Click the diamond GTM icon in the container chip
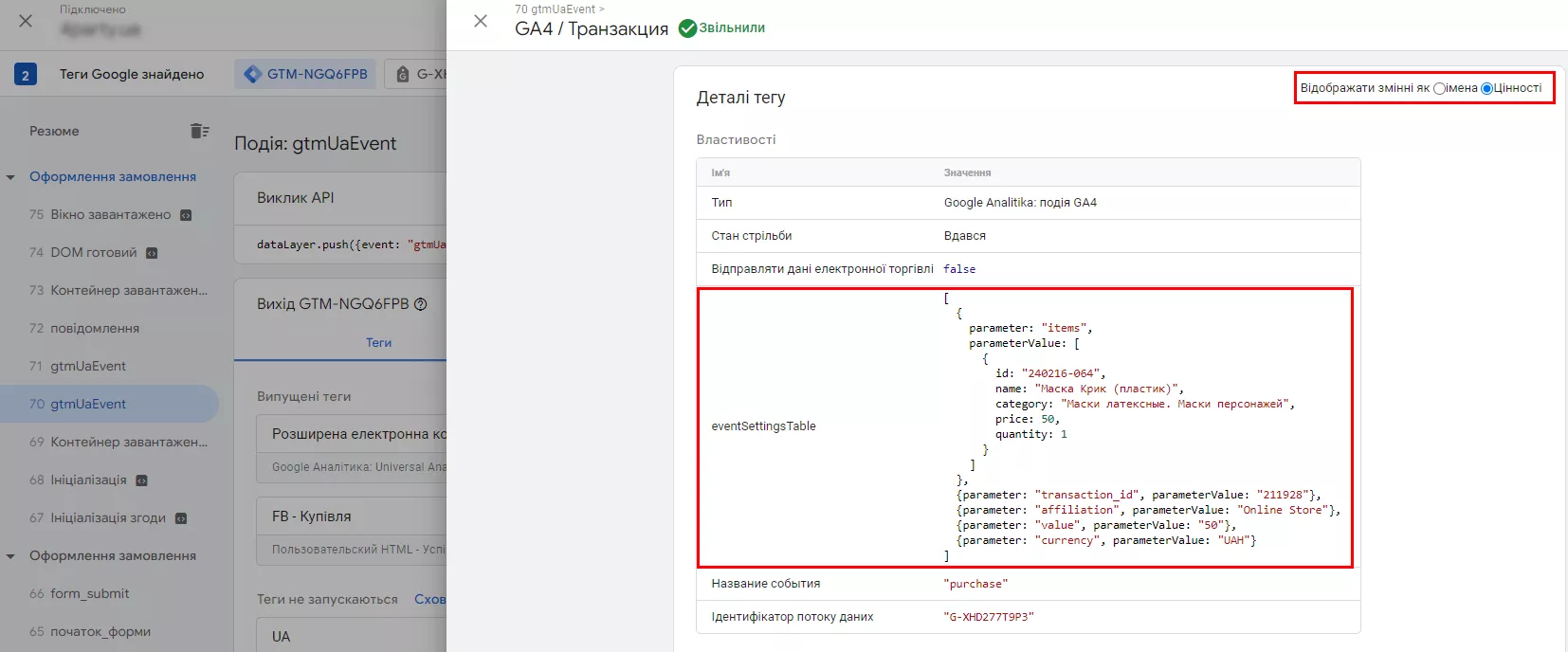1568x652 pixels. click(252, 74)
